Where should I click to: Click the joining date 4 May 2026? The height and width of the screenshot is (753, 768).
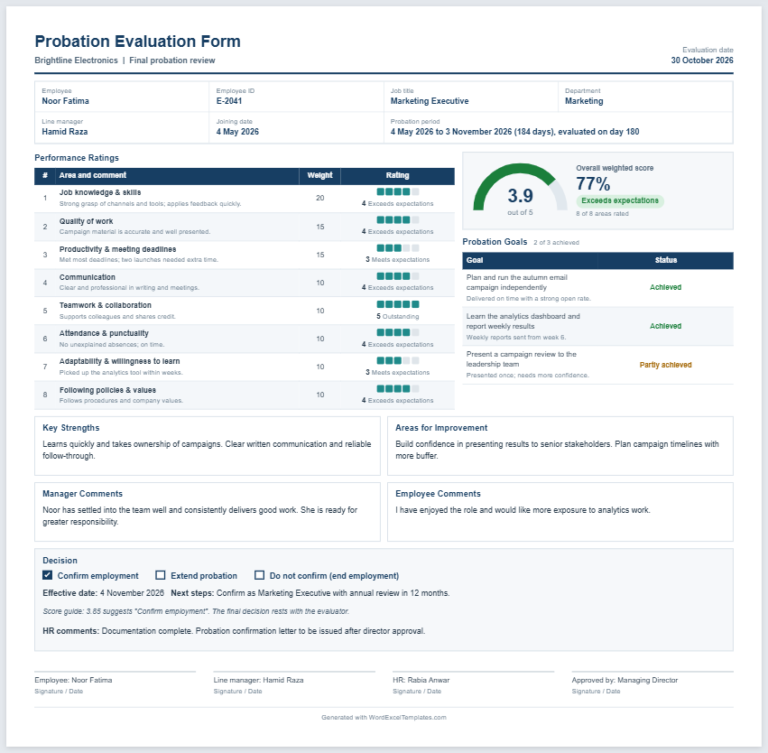(x=238, y=132)
